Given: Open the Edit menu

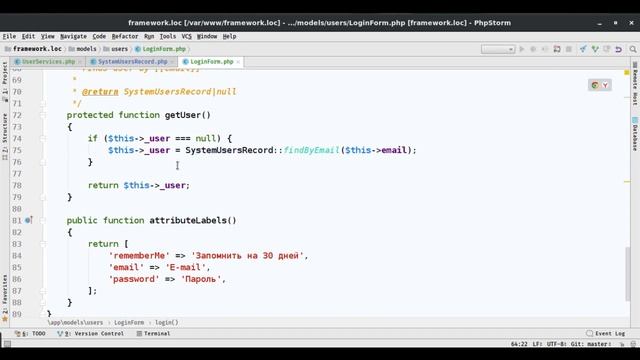Looking at the screenshot, I should pyautogui.click(x=28, y=36).
